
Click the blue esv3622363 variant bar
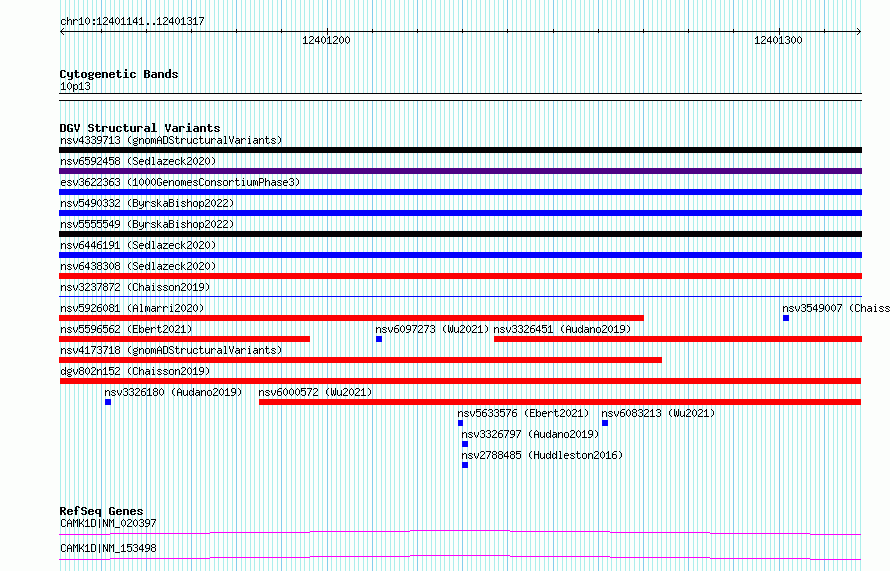click(x=460, y=192)
